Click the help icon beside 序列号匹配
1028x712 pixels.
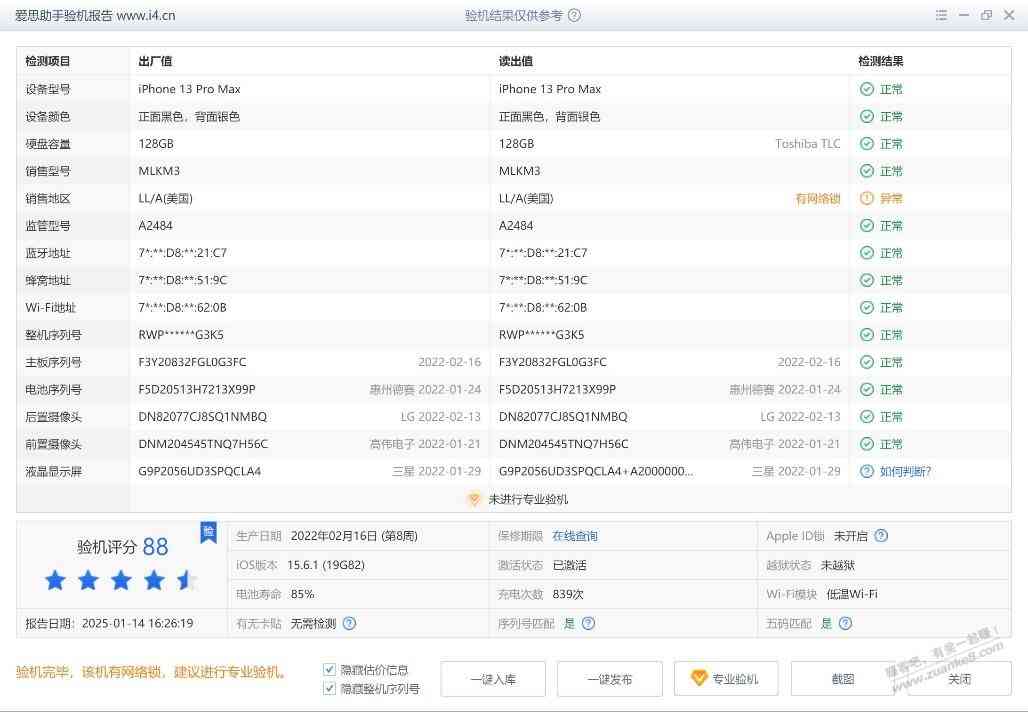(x=589, y=623)
